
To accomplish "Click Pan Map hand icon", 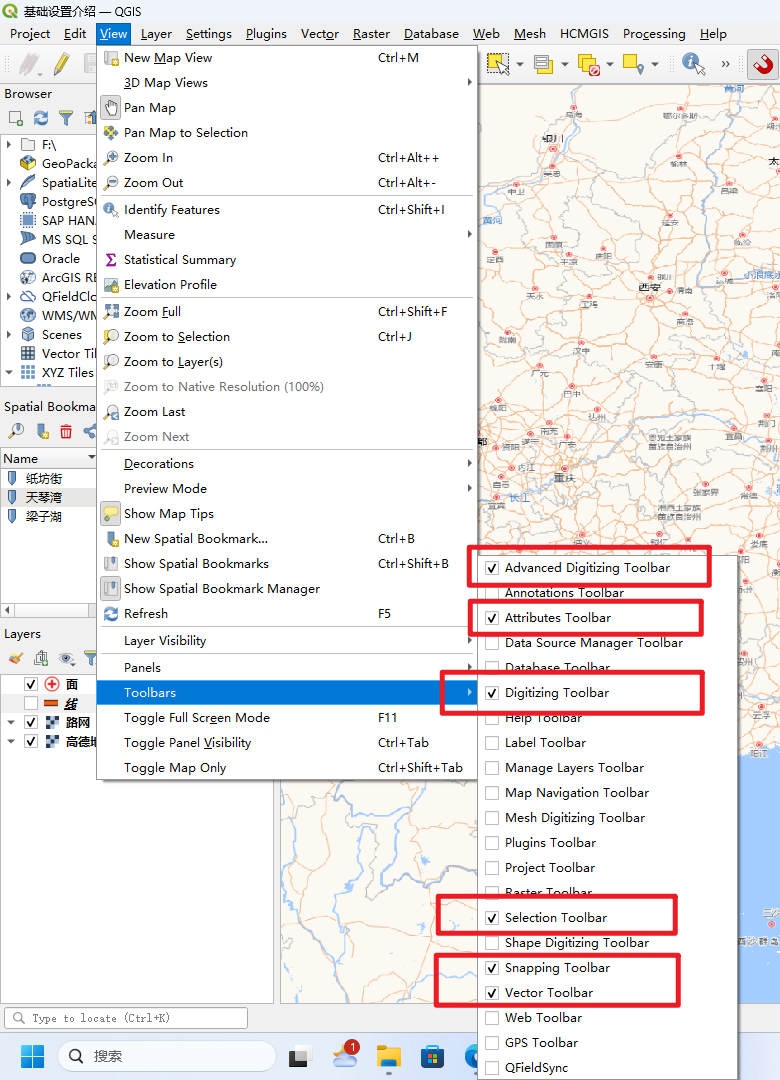I will (x=111, y=107).
